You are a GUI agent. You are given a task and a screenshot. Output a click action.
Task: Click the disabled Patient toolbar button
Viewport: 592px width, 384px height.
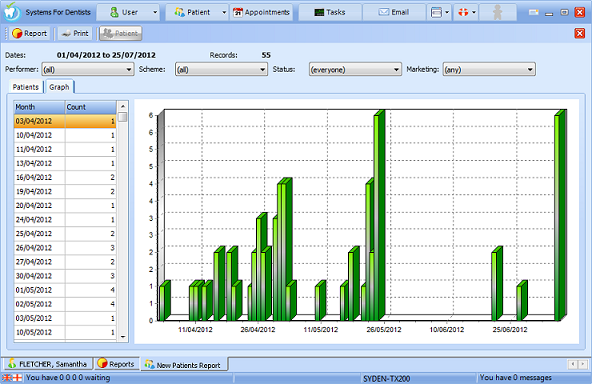(x=121, y=34)
